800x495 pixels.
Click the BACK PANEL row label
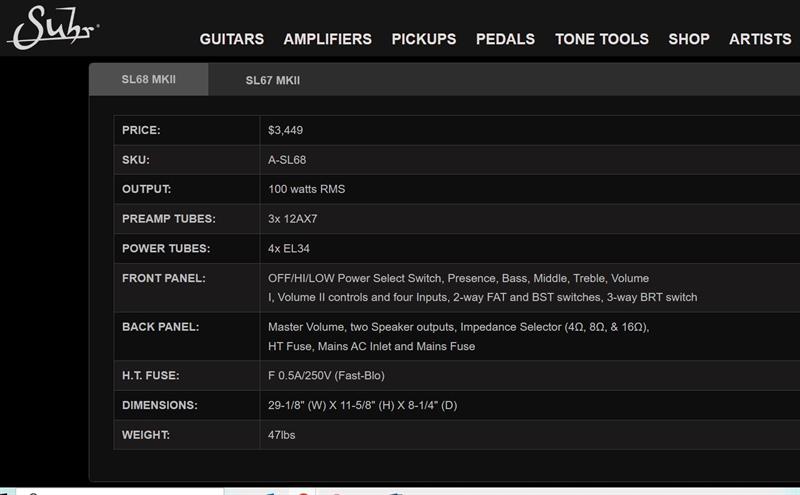click(160, 327)
